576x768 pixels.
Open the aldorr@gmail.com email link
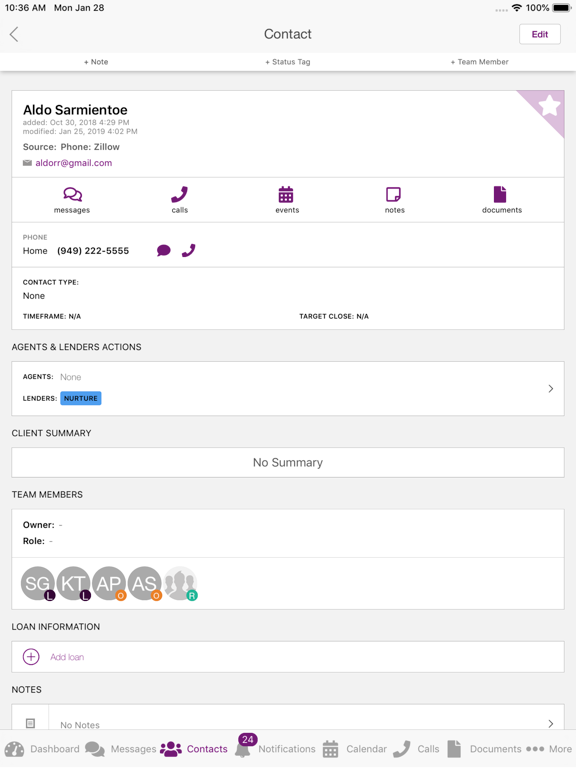[x=73, y=163]
